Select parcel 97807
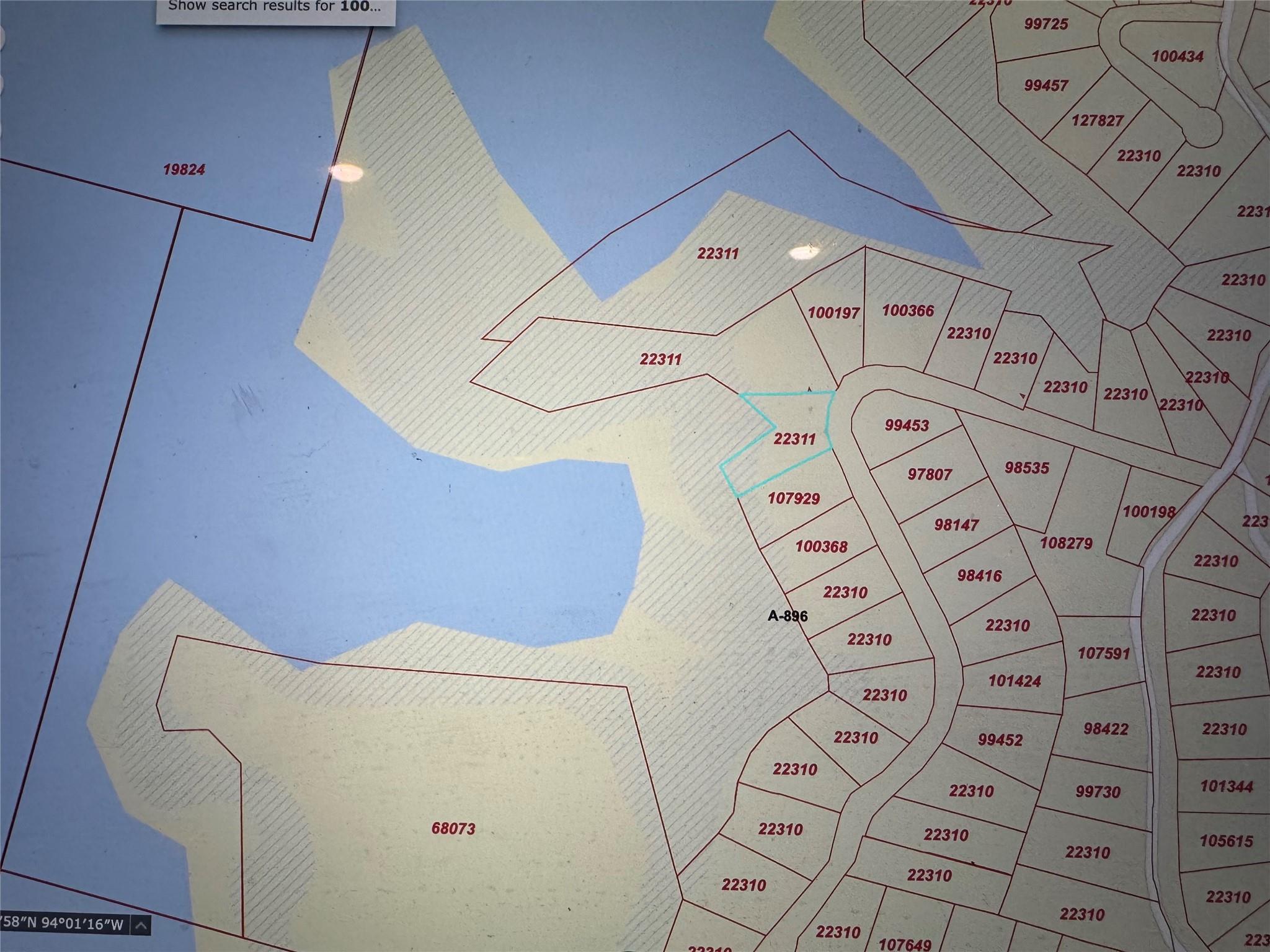Screen dimensions: 1270x952 pyautogui.click(x=929, y=474)
